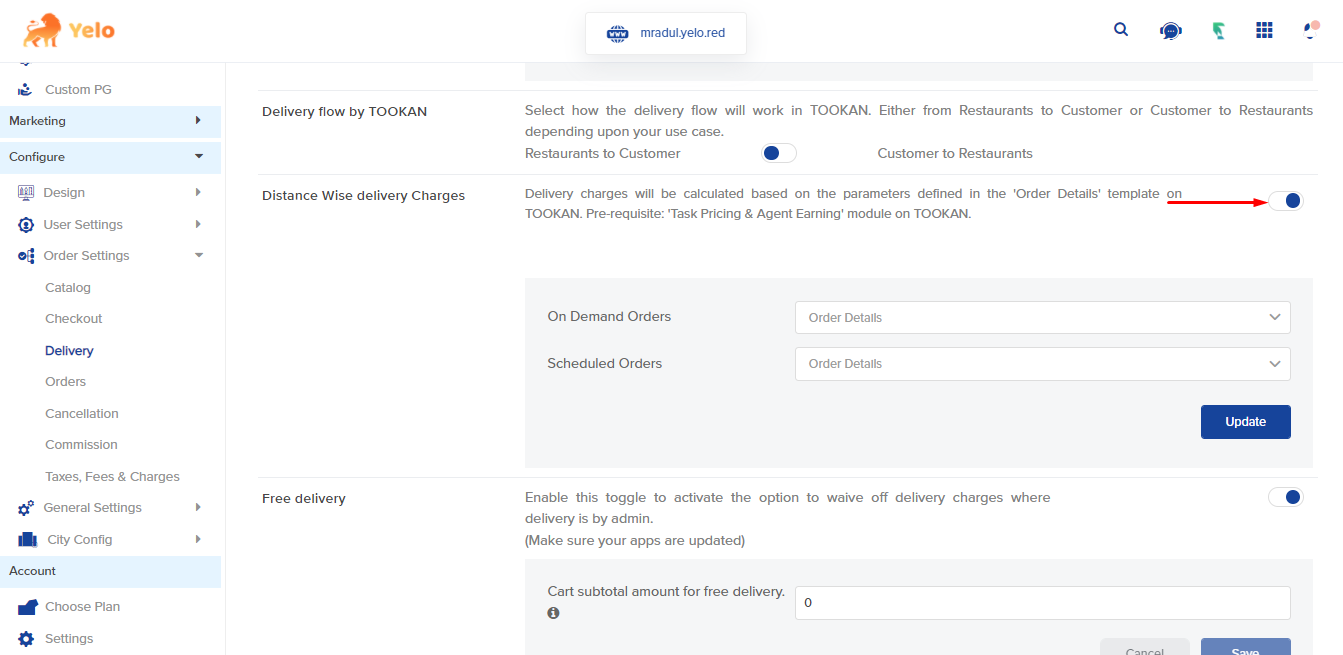Open the user profile avatar icon
This screenshot has width=1343, height=655.
(1310, 30)
